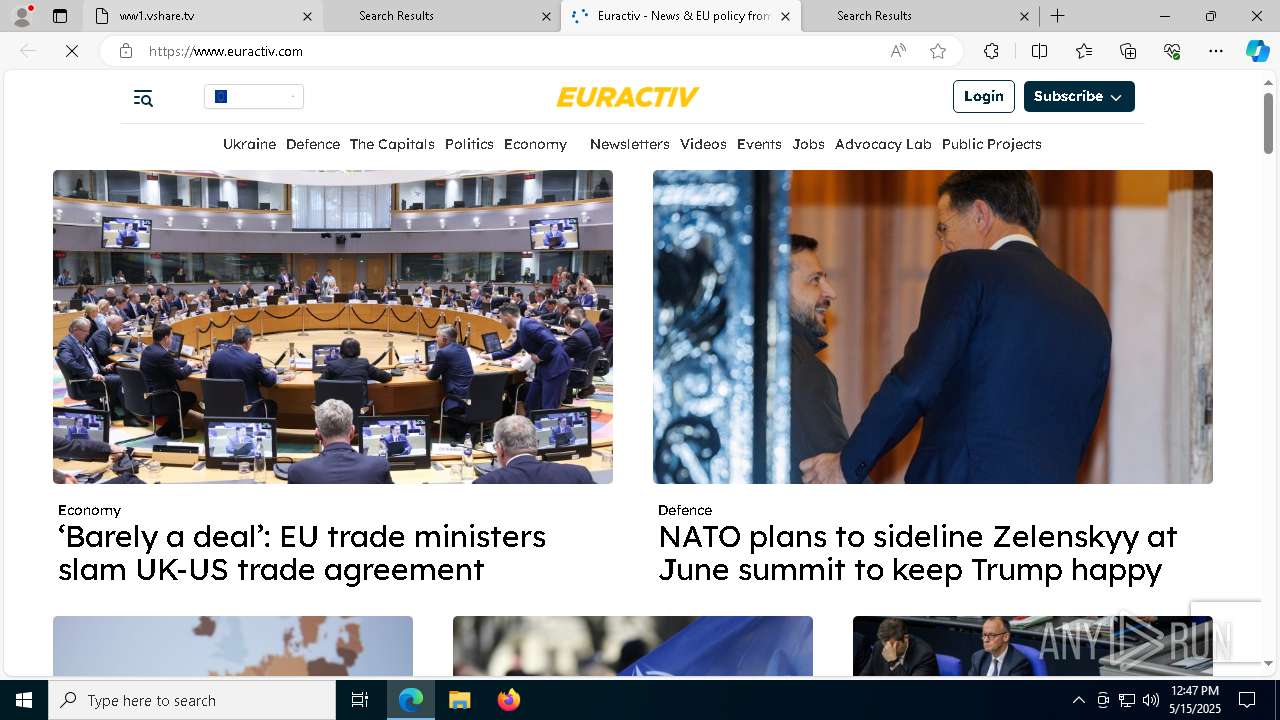Image resolution: width=1280 pixels, height=720 pixels.
Task: Open the tab actions menu icon
Action: click(x=60, y=16)
